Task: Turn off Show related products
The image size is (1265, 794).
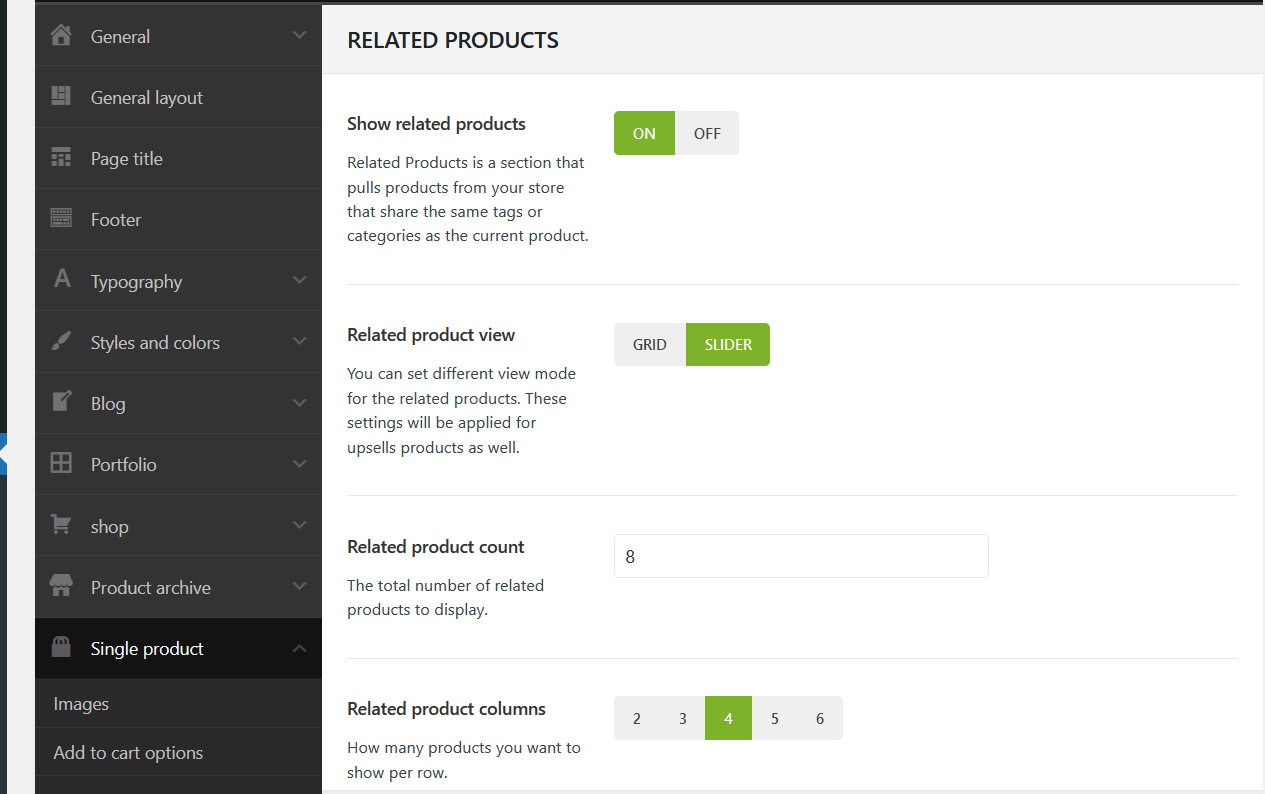Action: [707, 133]
